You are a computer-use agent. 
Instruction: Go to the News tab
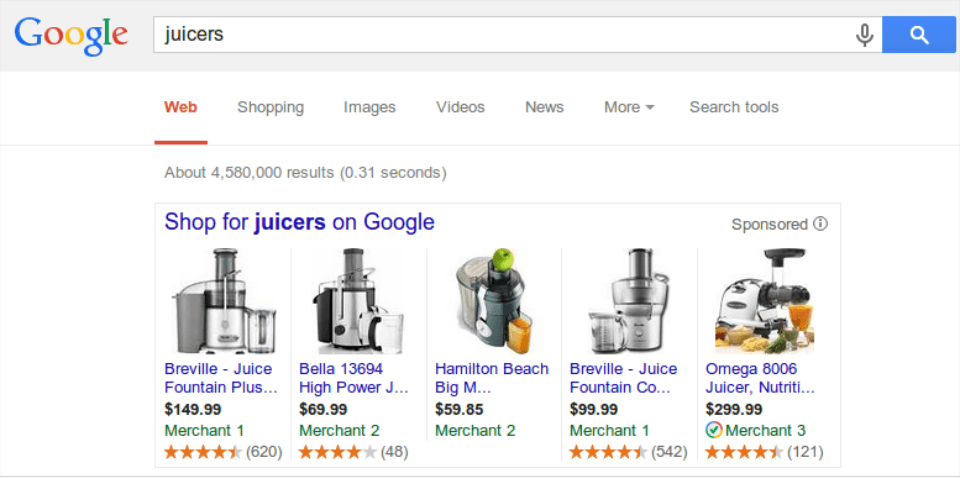click(544, 107)
